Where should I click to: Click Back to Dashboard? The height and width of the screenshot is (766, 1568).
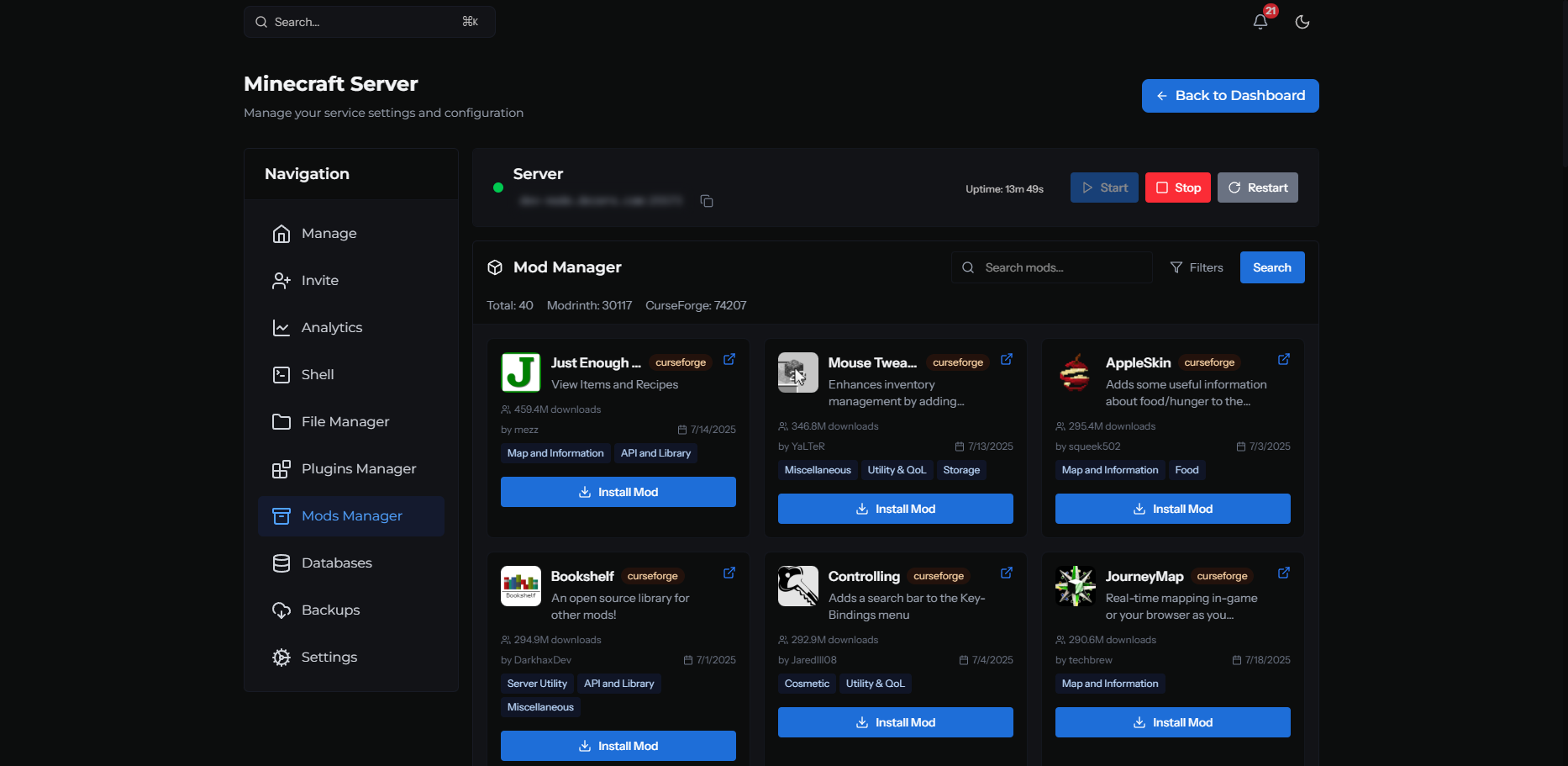point(1230,96)
